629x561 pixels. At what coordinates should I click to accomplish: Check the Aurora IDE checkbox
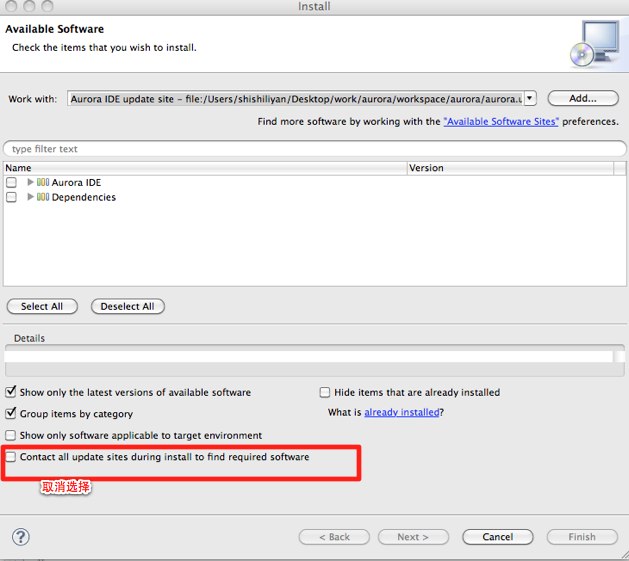coord(11,183)
